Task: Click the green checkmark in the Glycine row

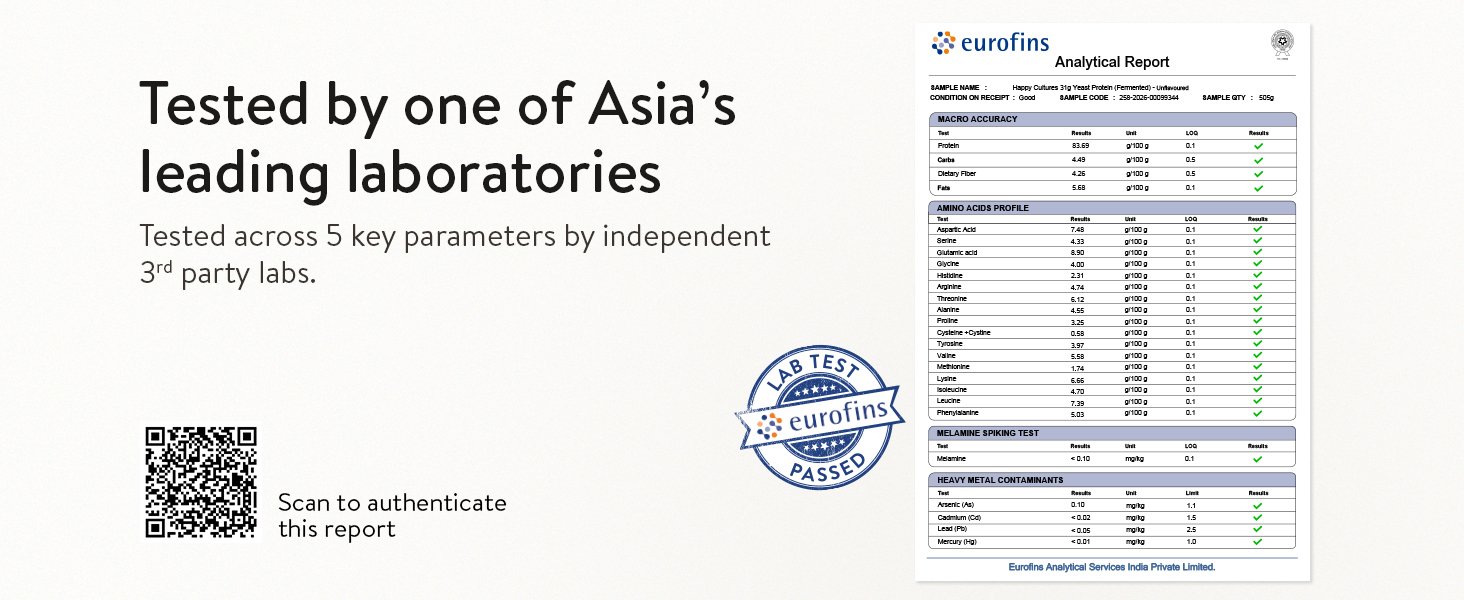Action: pos(1258,264)
